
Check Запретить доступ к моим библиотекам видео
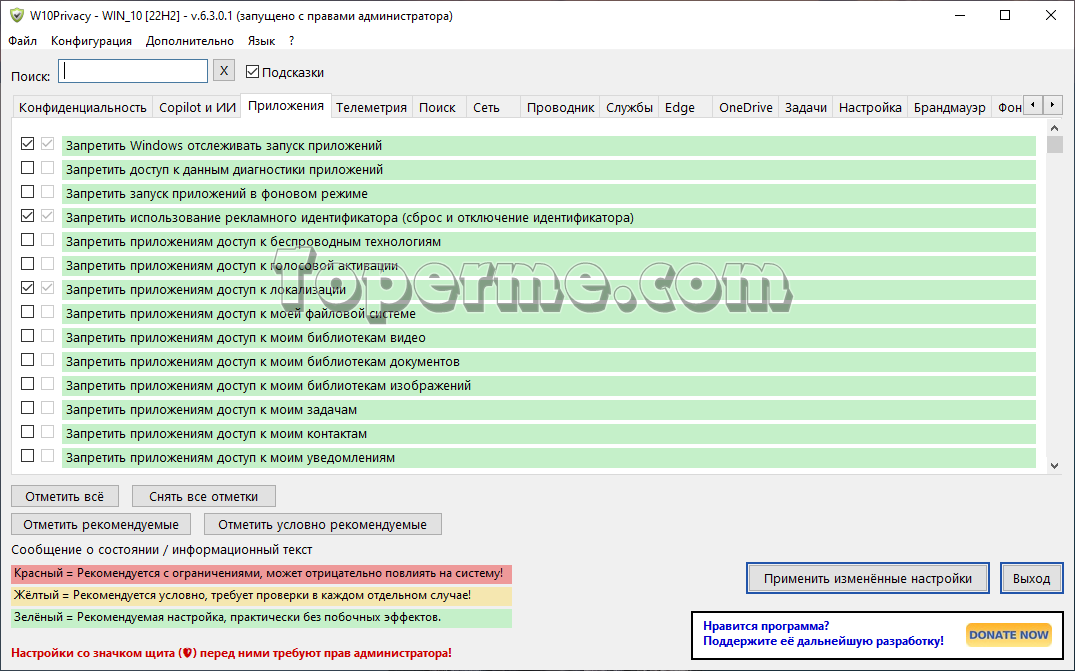pos(27,336)
